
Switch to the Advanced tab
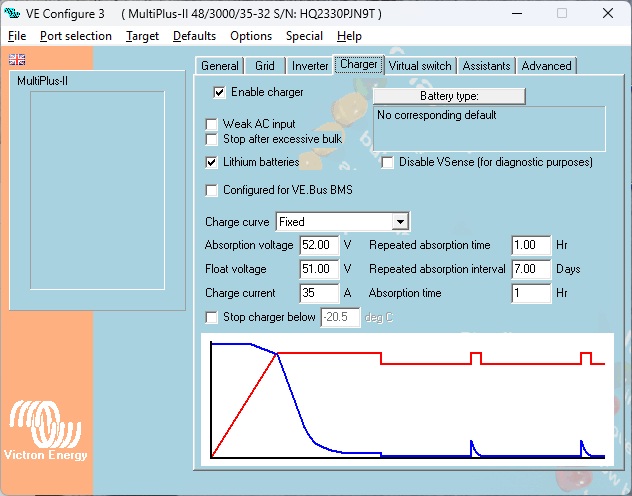pyautogui.click(x=547, y=66)
